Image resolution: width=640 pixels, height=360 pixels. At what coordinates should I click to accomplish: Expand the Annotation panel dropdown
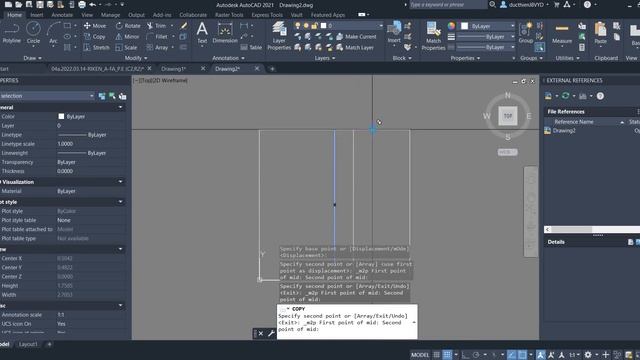pyautogui.click(x=228, y=58)
